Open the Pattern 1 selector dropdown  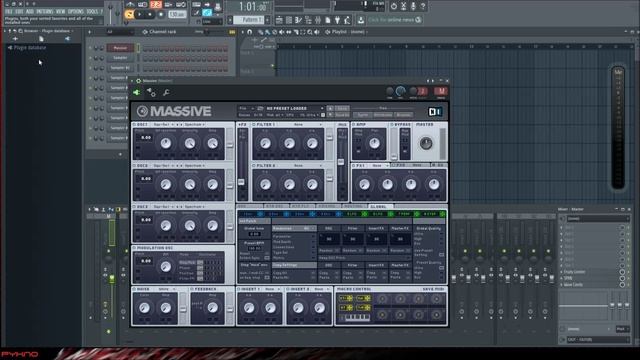pos(250,20)
